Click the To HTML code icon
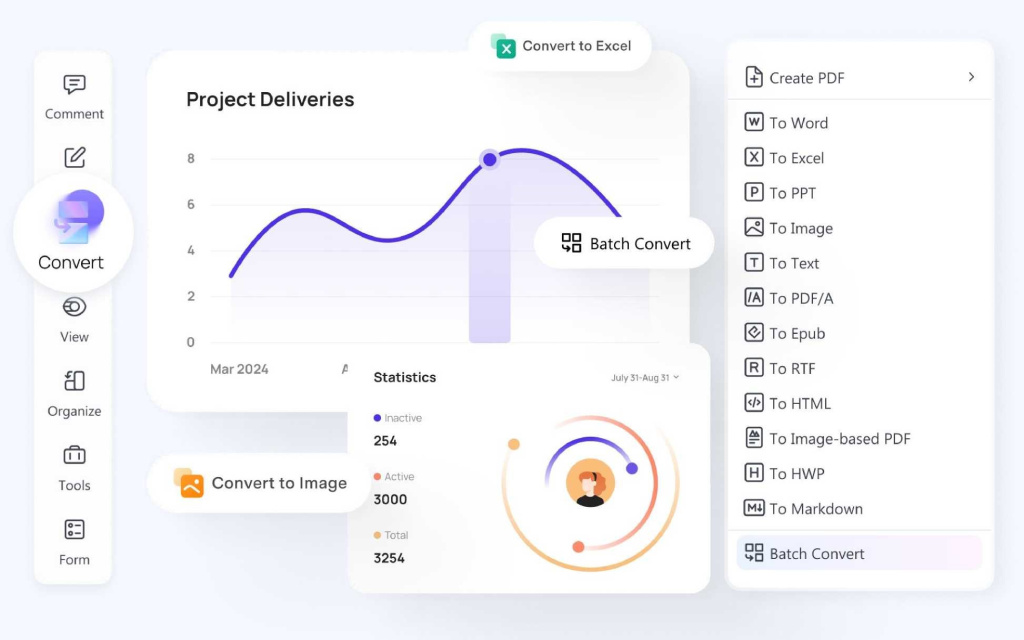The image size is (1024, 640). click(754, 403)
